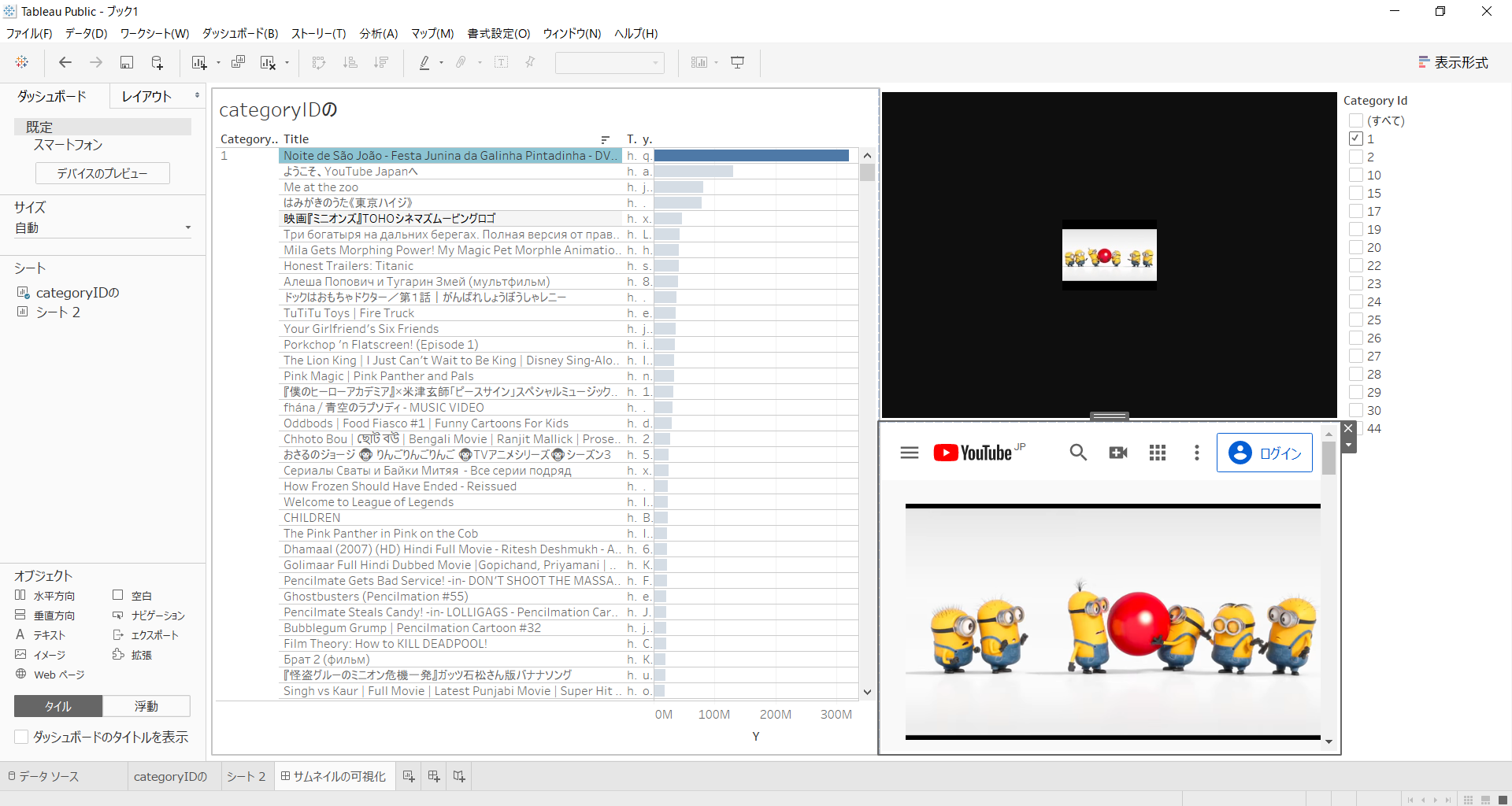Screen dimensions: 1512x806
Task: Open the pane options arrow beside レイアウト
Action: pos(197,95)
